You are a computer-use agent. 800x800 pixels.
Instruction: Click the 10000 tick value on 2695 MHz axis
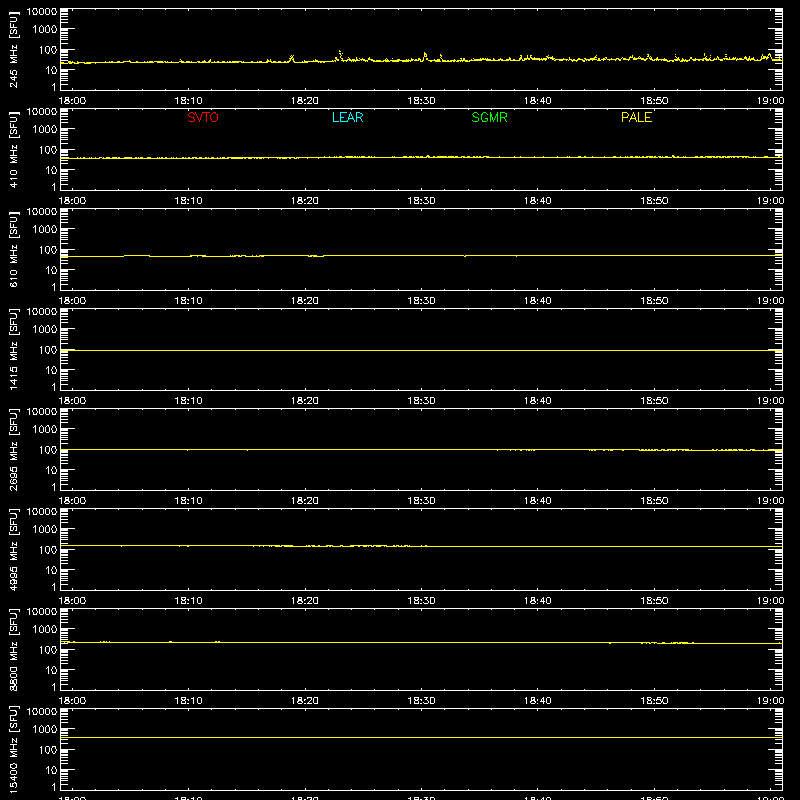pyautogui.click(x=42, y=412)
